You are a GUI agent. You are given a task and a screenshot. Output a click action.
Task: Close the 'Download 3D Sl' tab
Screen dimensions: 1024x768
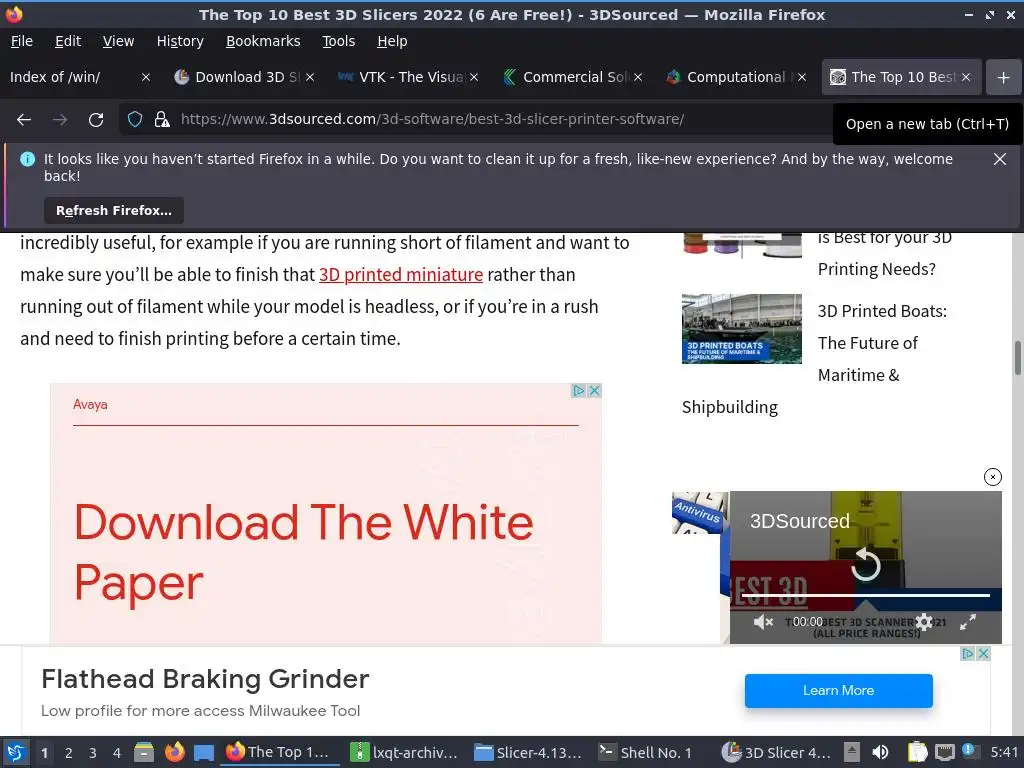click(310, 77)
